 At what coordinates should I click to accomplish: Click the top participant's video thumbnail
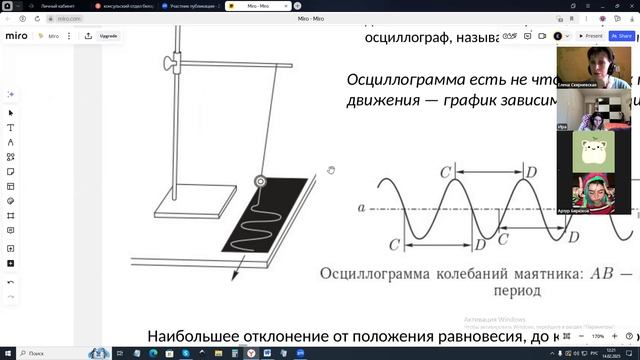coord(594,67)
